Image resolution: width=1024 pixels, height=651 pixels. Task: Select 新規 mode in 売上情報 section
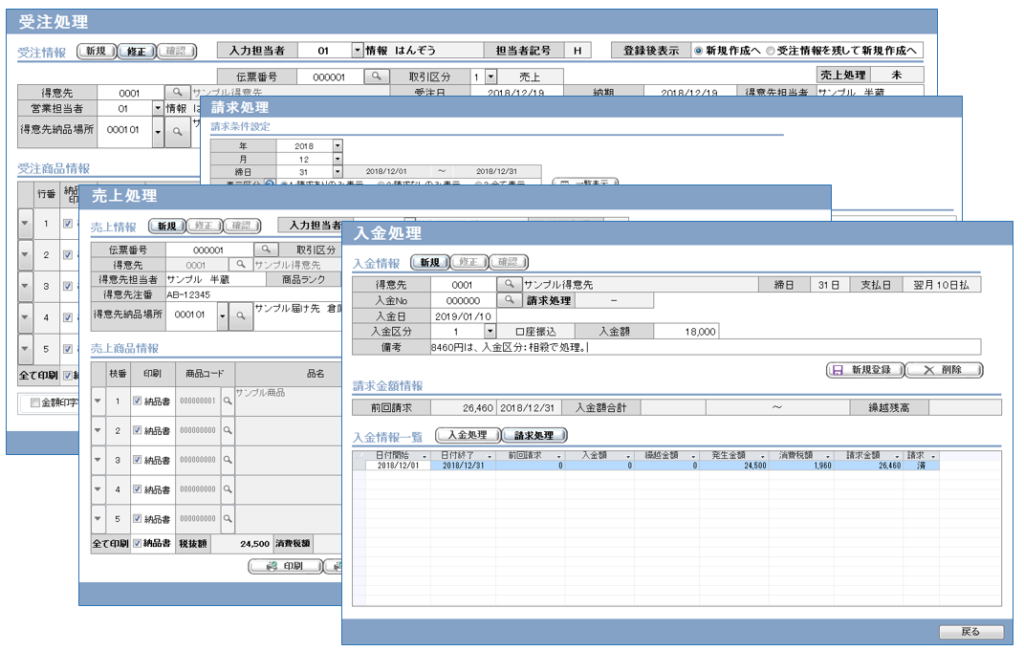[x=167, y=226]
